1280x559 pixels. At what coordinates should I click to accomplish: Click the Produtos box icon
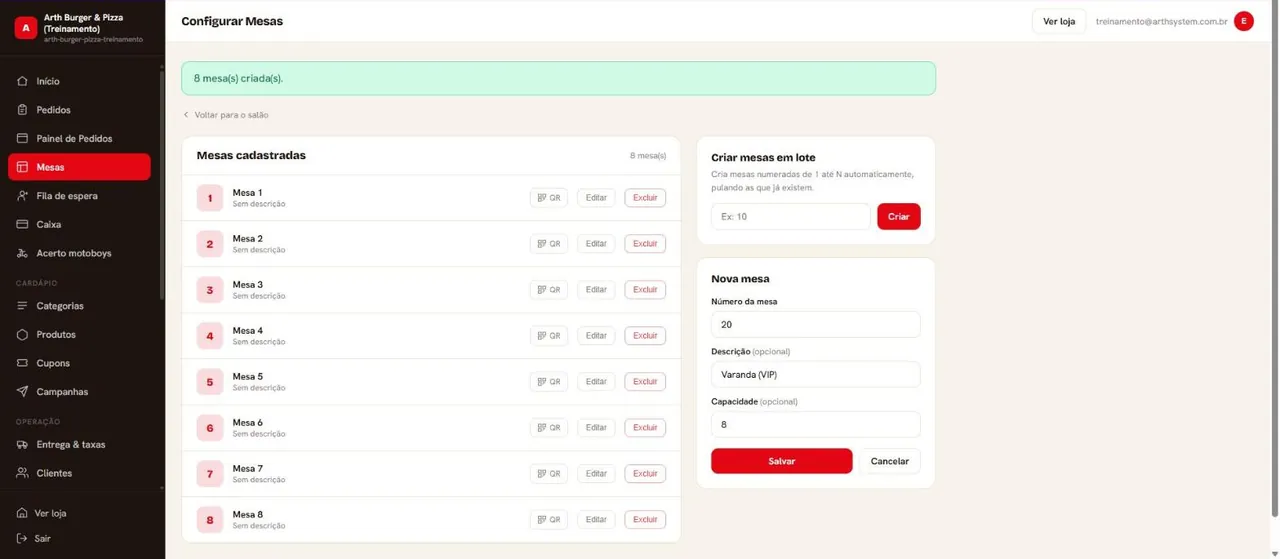point(22,334)
